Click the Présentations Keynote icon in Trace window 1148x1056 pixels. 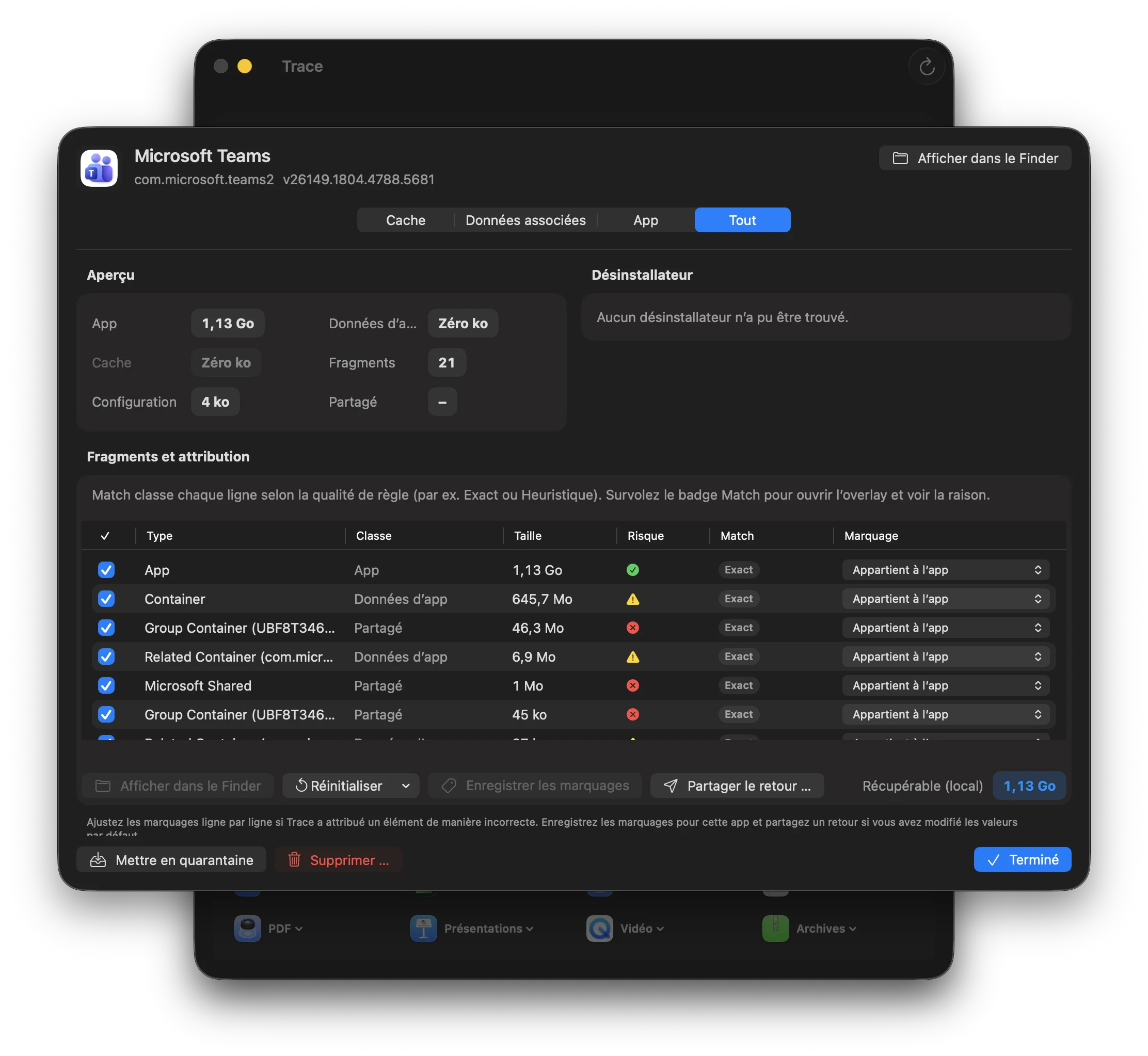423,928
